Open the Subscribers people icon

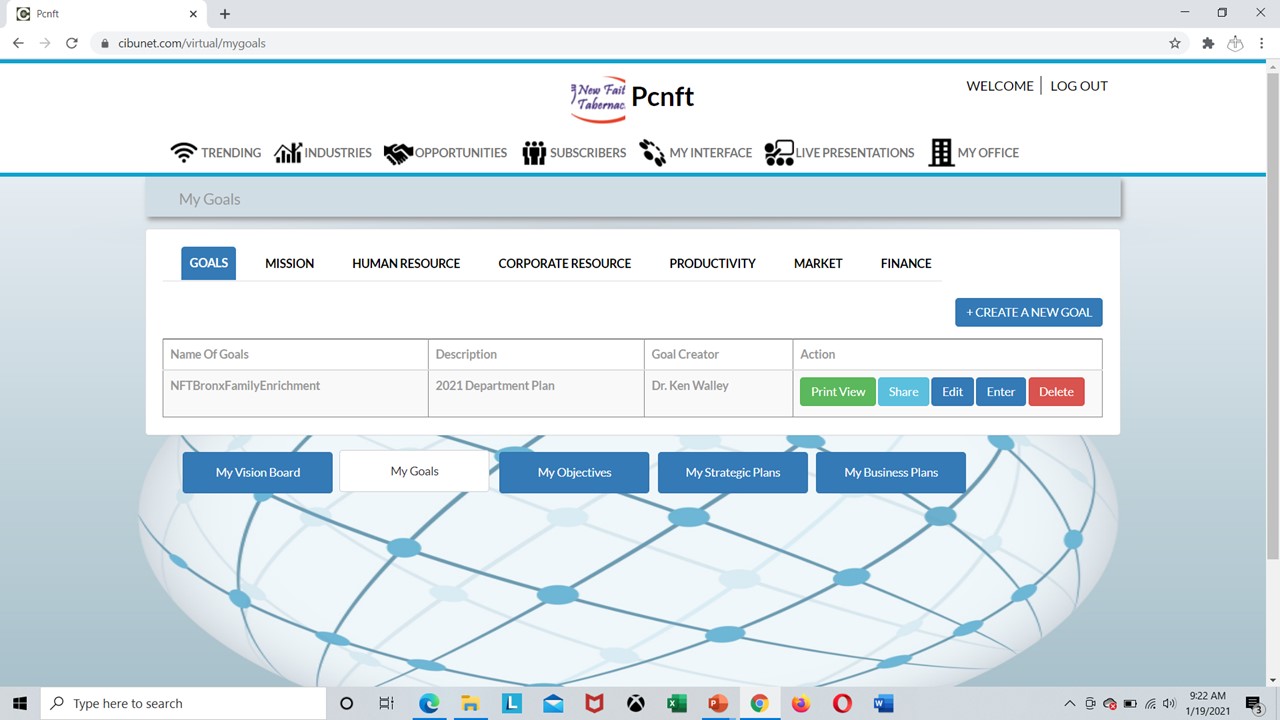[534, 153]
